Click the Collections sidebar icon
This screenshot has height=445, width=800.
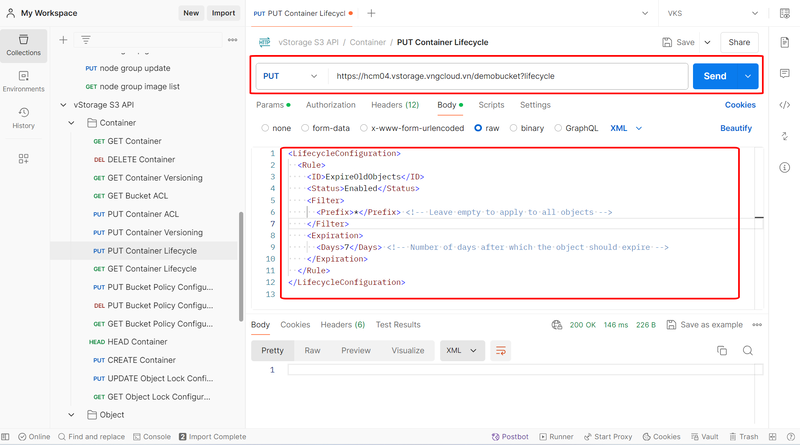click(x=24, y=43)
